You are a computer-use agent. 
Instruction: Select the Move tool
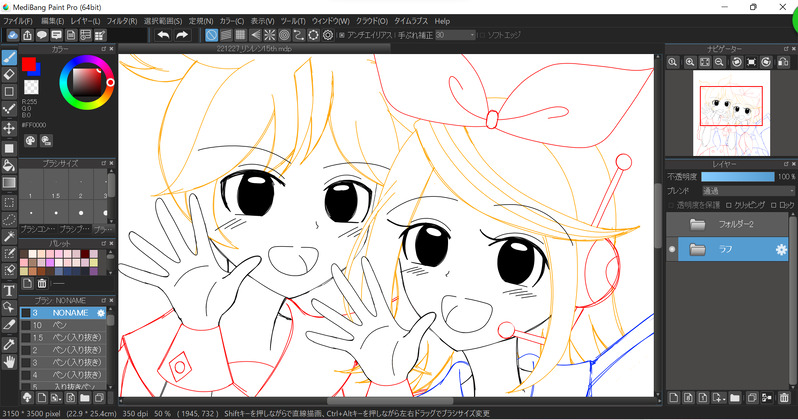[9, 128]
